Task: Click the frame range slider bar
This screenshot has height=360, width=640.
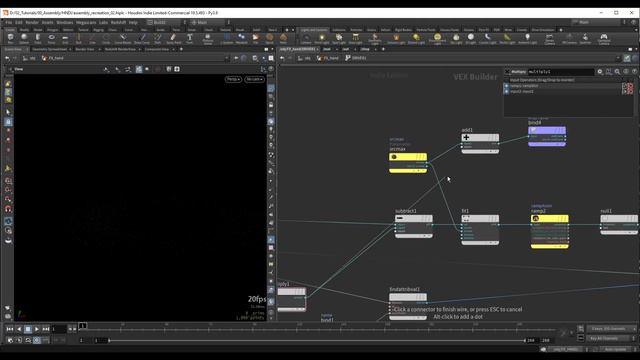Action: 317,340
